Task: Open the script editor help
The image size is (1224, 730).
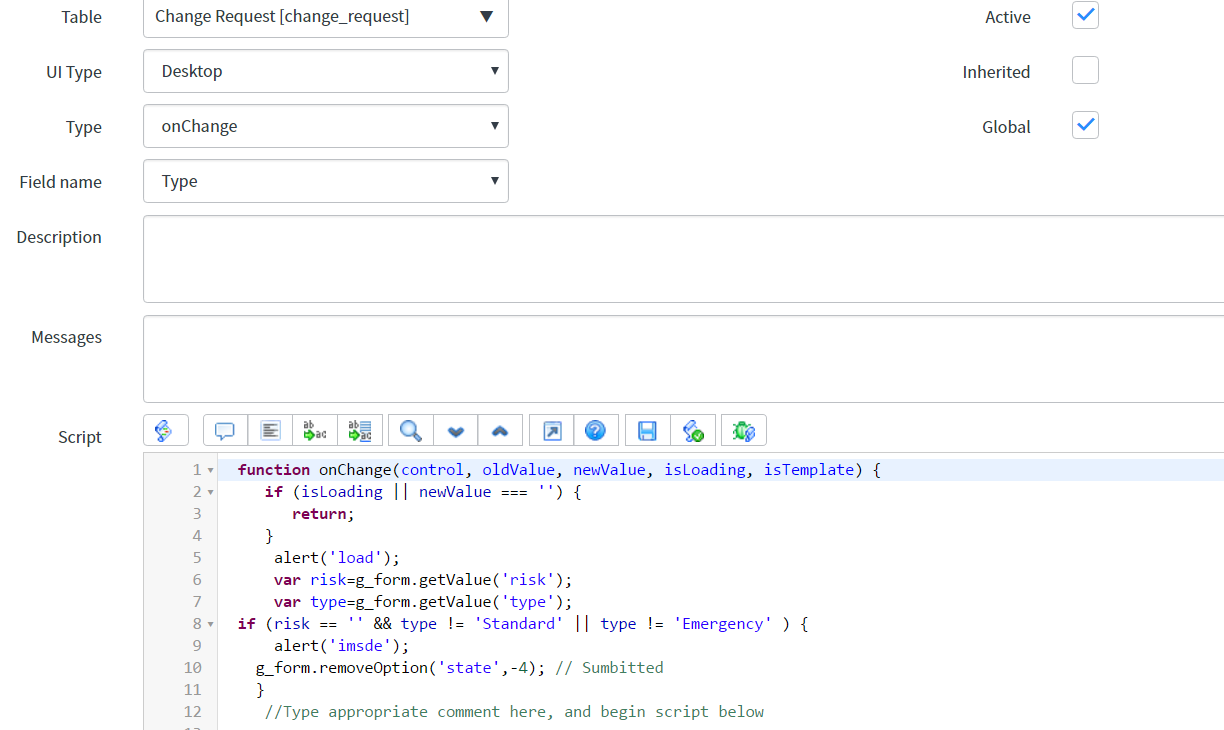Action: pos(596,430)
